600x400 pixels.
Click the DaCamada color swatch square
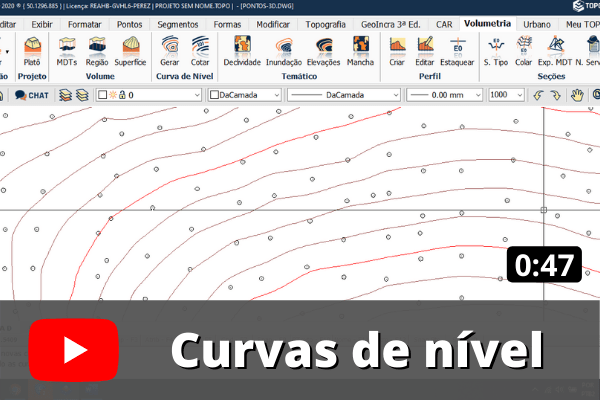[215, 95]
